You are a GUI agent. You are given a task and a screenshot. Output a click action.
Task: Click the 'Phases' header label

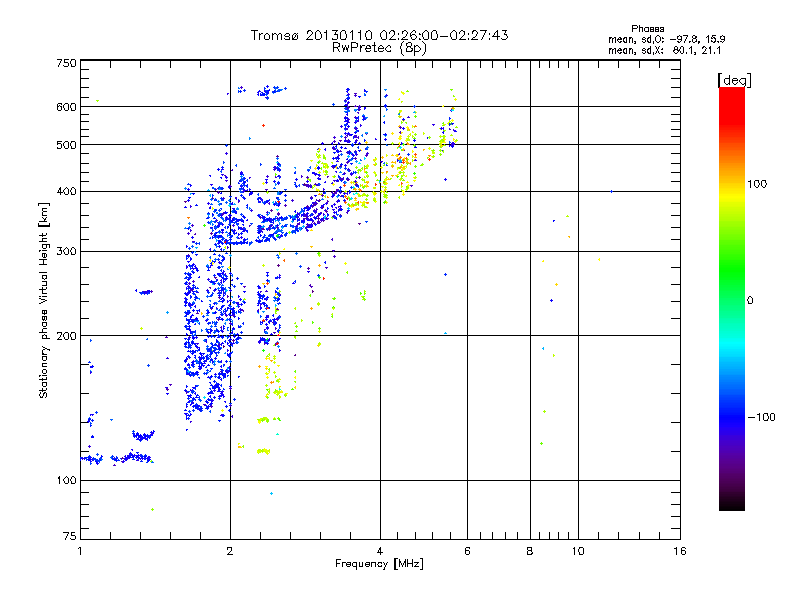[647, 29]
